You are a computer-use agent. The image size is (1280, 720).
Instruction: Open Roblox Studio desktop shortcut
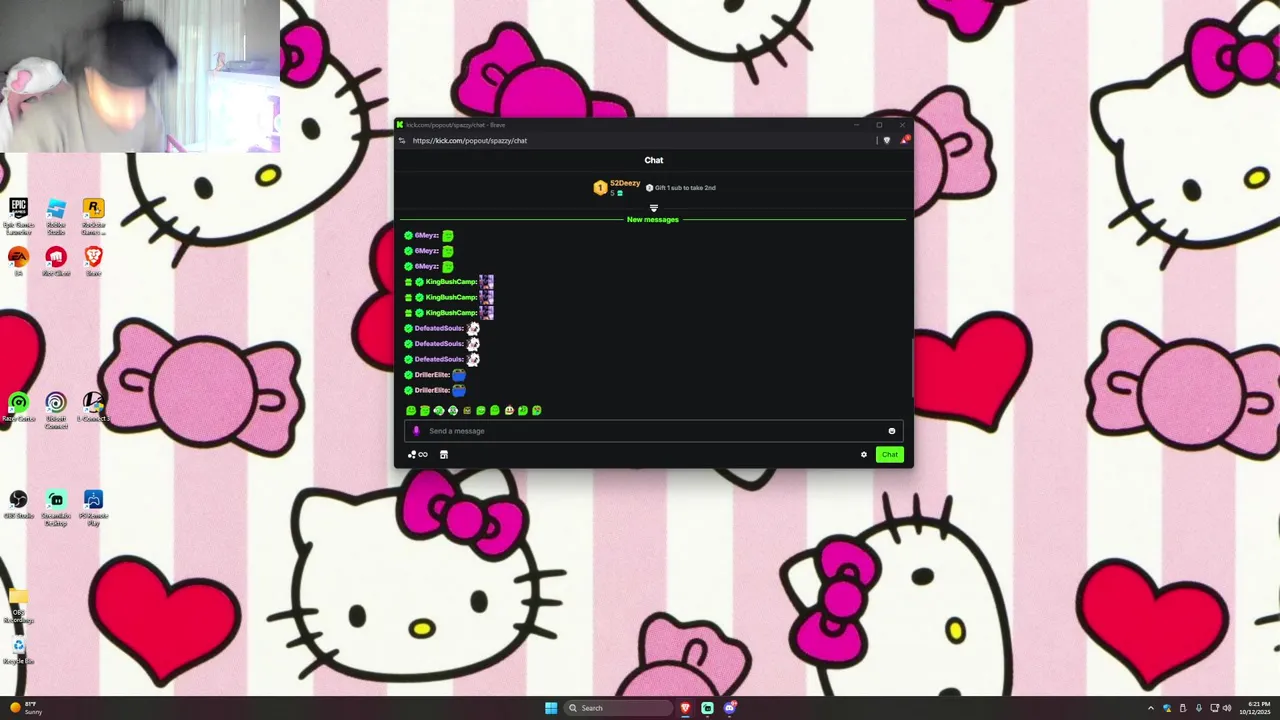click(x=56, y=215)
